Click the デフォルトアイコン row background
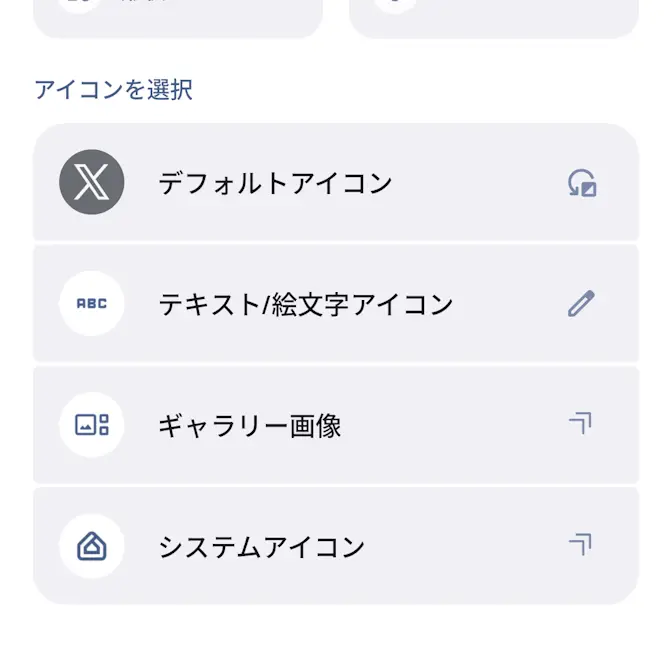This screenshot has width=672, height=672. pos(336,182)
